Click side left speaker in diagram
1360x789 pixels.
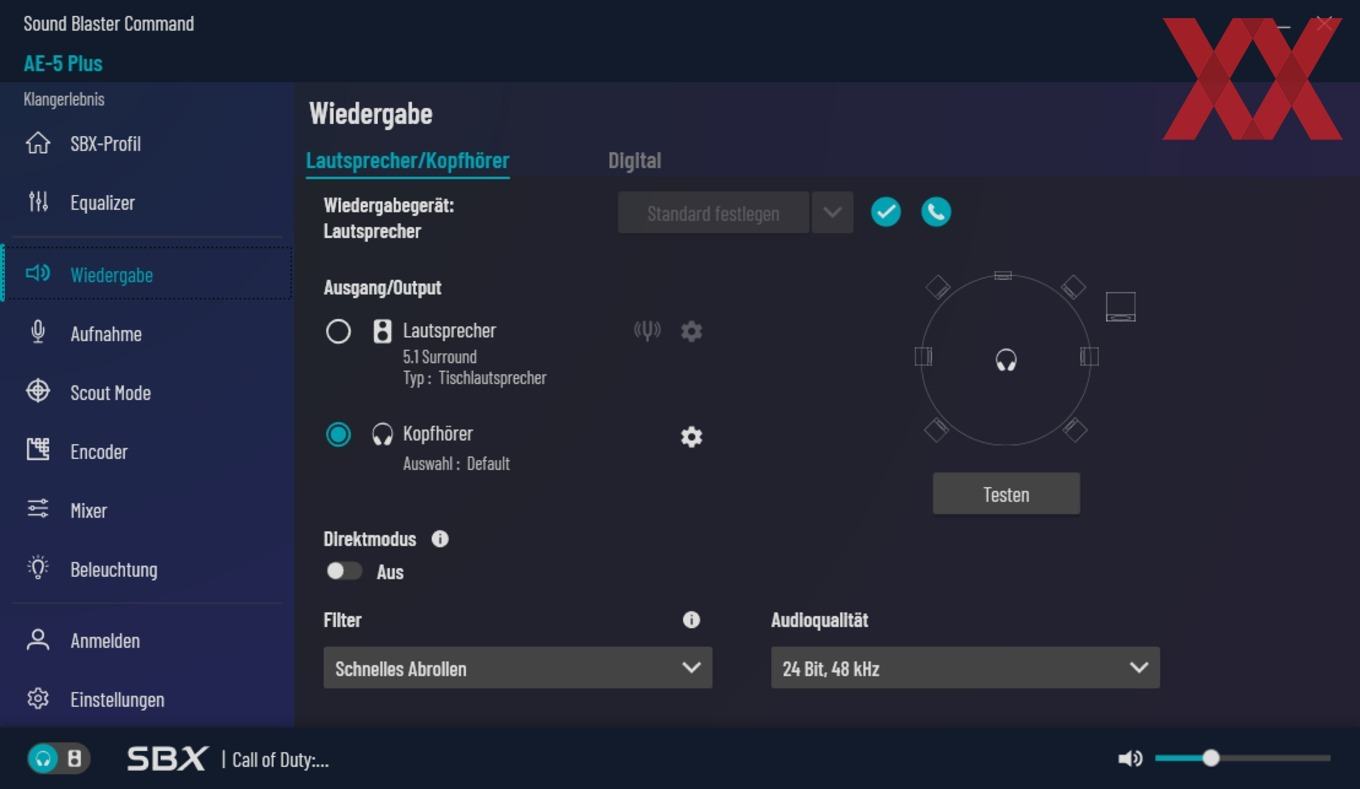coord(923,356)
